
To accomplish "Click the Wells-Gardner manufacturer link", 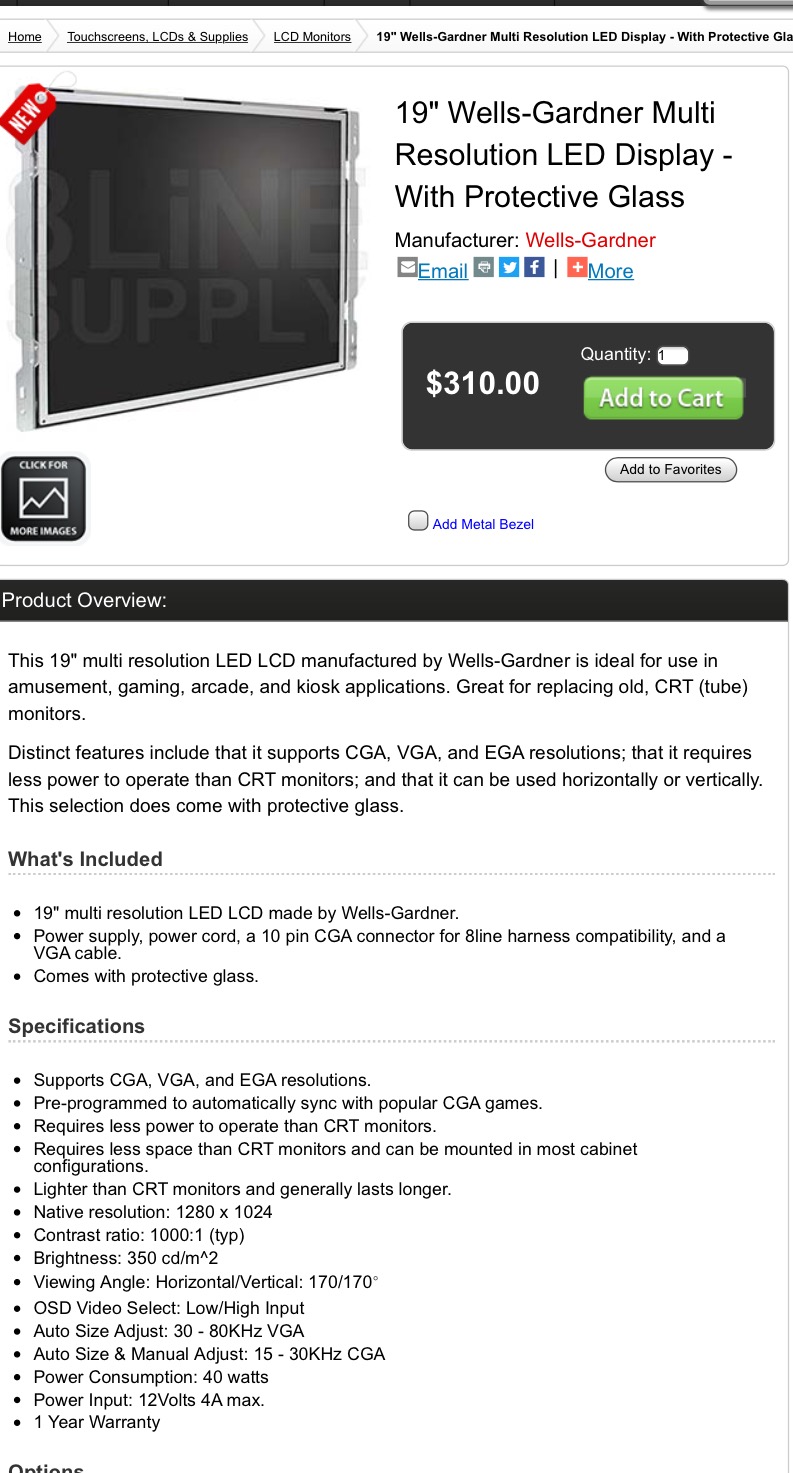I will 590,240.
